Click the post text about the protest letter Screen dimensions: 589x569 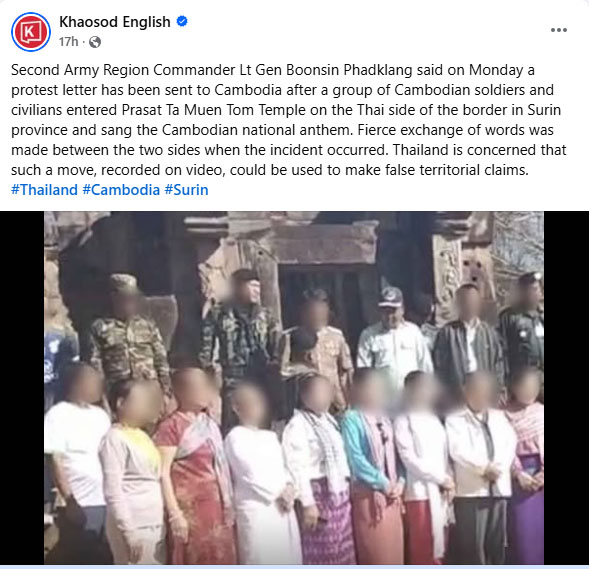288,120
